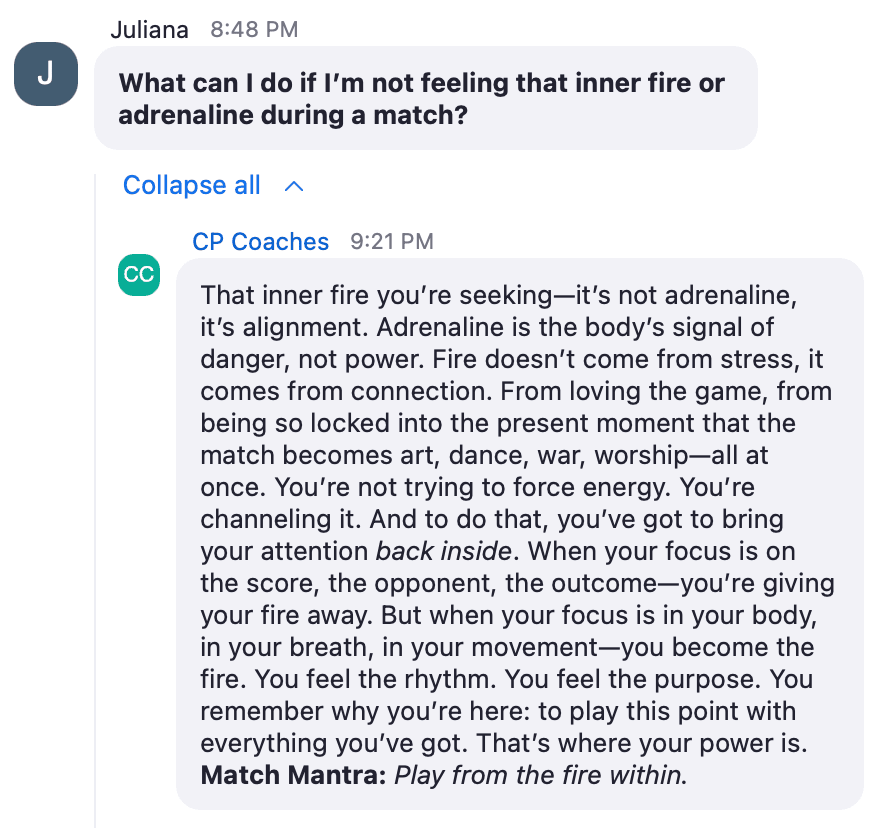This screenshot has width=886, height=828.
Task: Click the Juliana sender name
Action: (149, 29)
